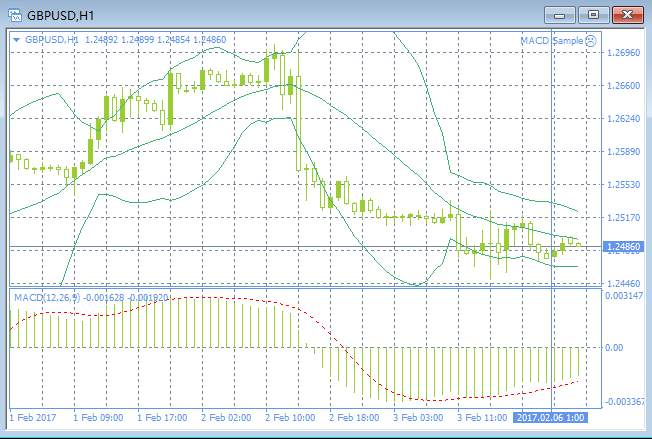Viewport: 652px width, 439px height.
Task: Click the MACD values -0.001628 -0.001820
Action: coord(126,298)
